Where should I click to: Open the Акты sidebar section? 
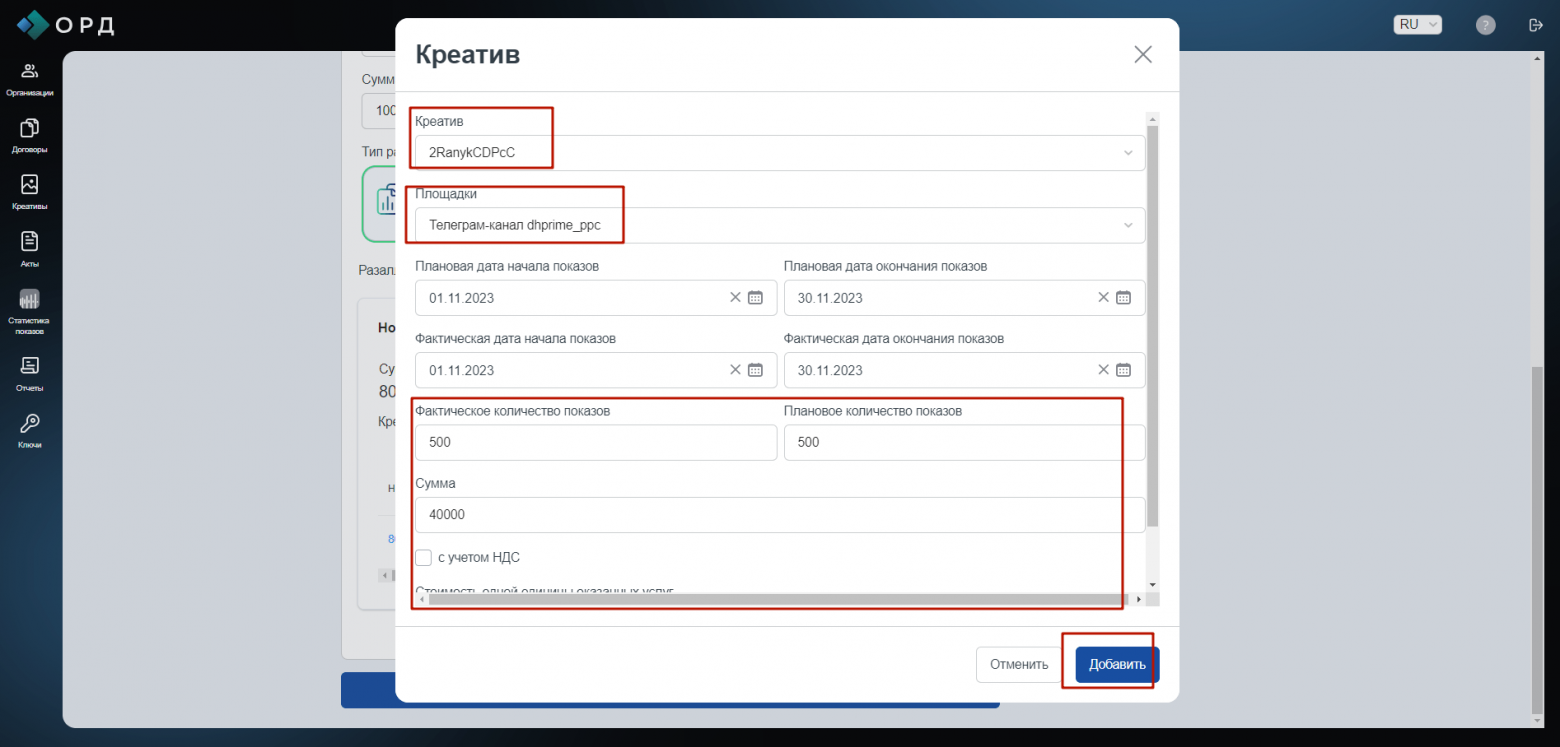pyautogui.click(x=29, y=250)
